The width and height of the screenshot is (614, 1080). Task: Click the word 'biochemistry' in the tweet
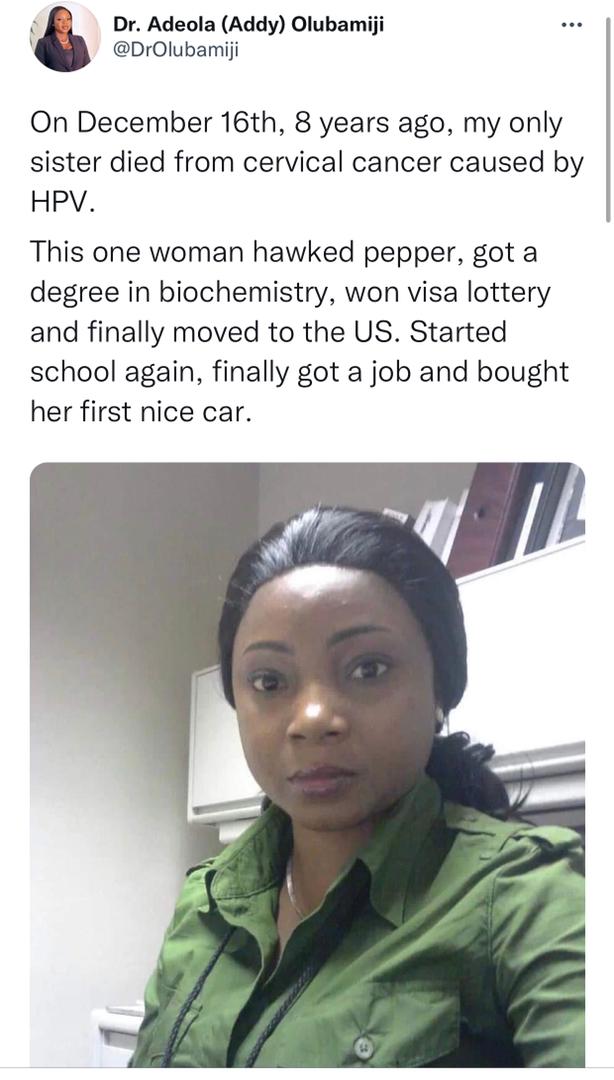coord(247,293)
